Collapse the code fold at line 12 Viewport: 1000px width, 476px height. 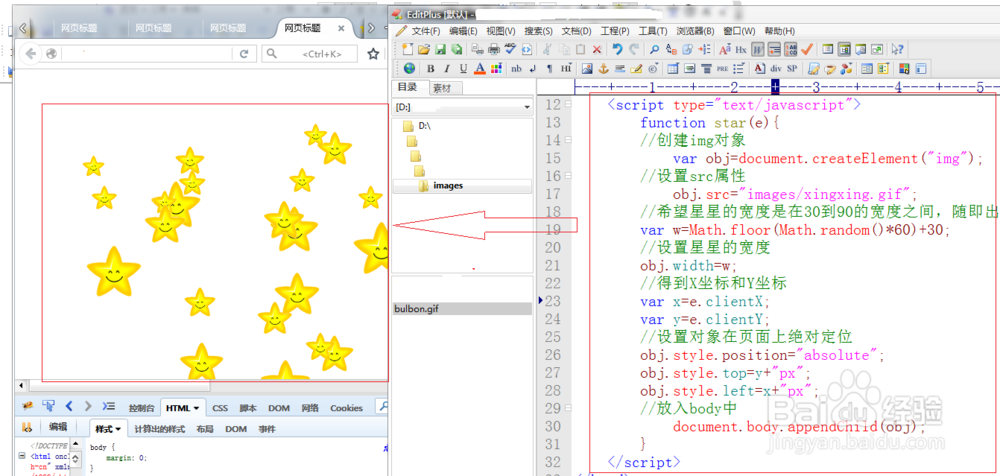pyautogui.click(x=567, y=105)
